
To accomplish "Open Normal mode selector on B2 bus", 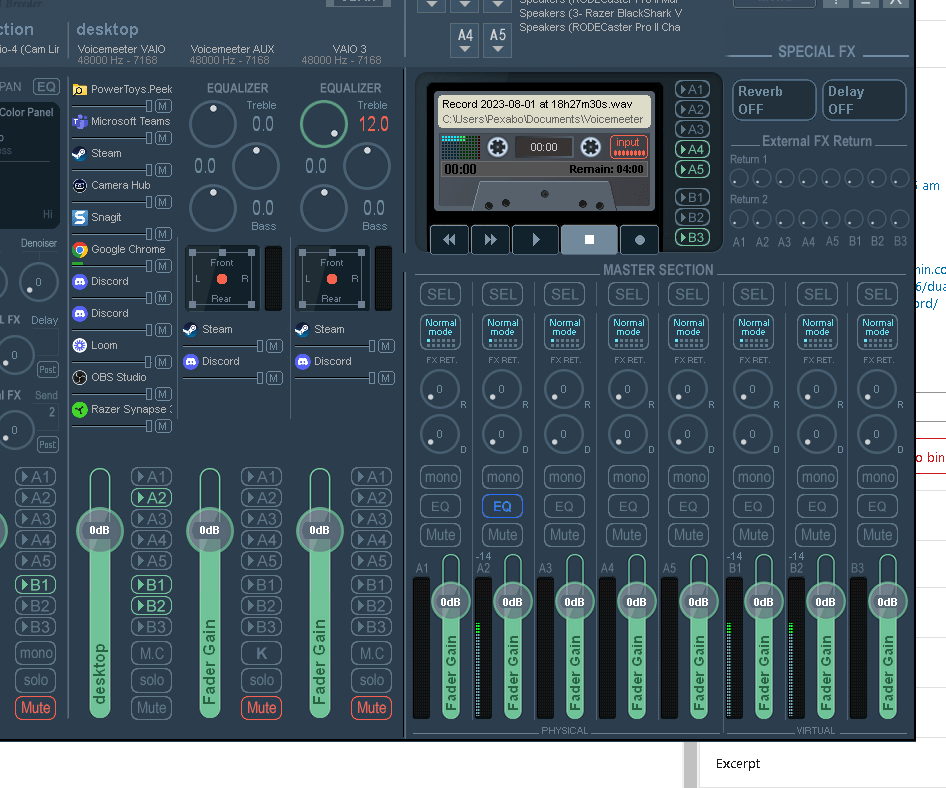I will tap(817, 332).
